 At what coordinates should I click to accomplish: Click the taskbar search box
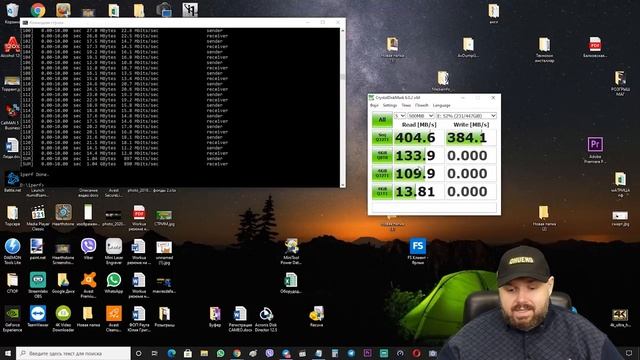tap(73, 353)
